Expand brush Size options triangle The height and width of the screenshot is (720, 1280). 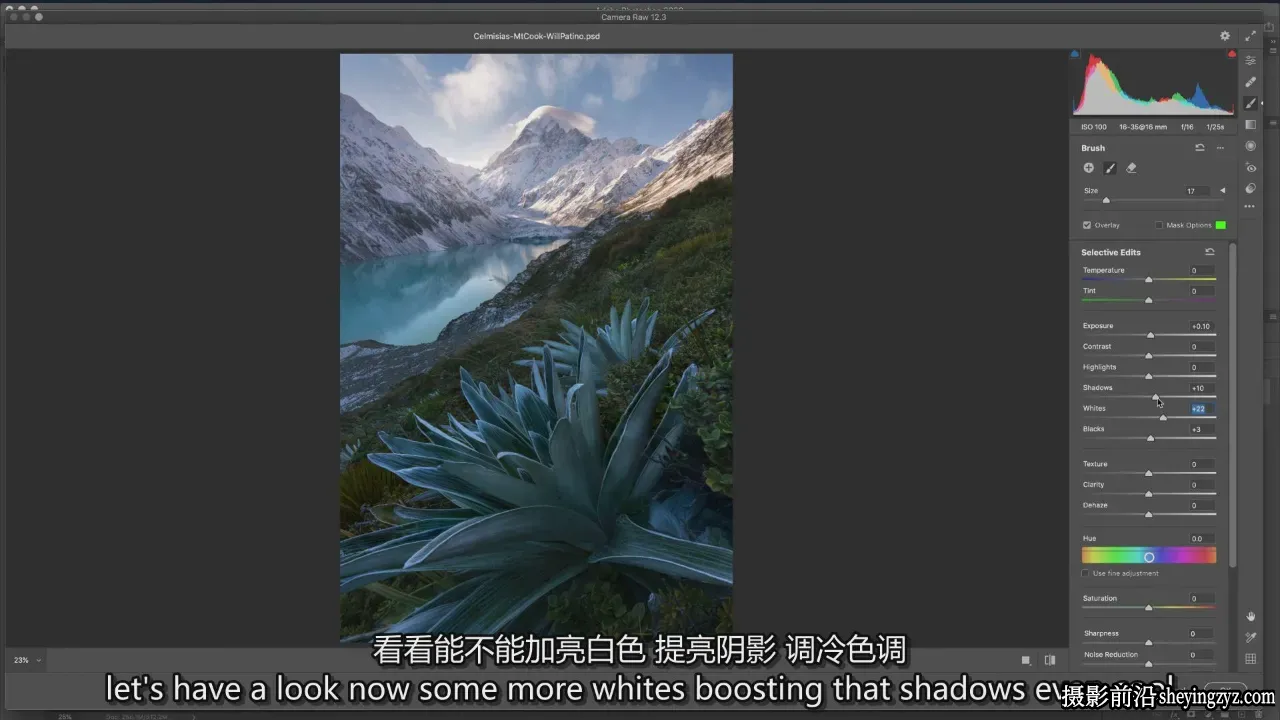click(1222, 190)
